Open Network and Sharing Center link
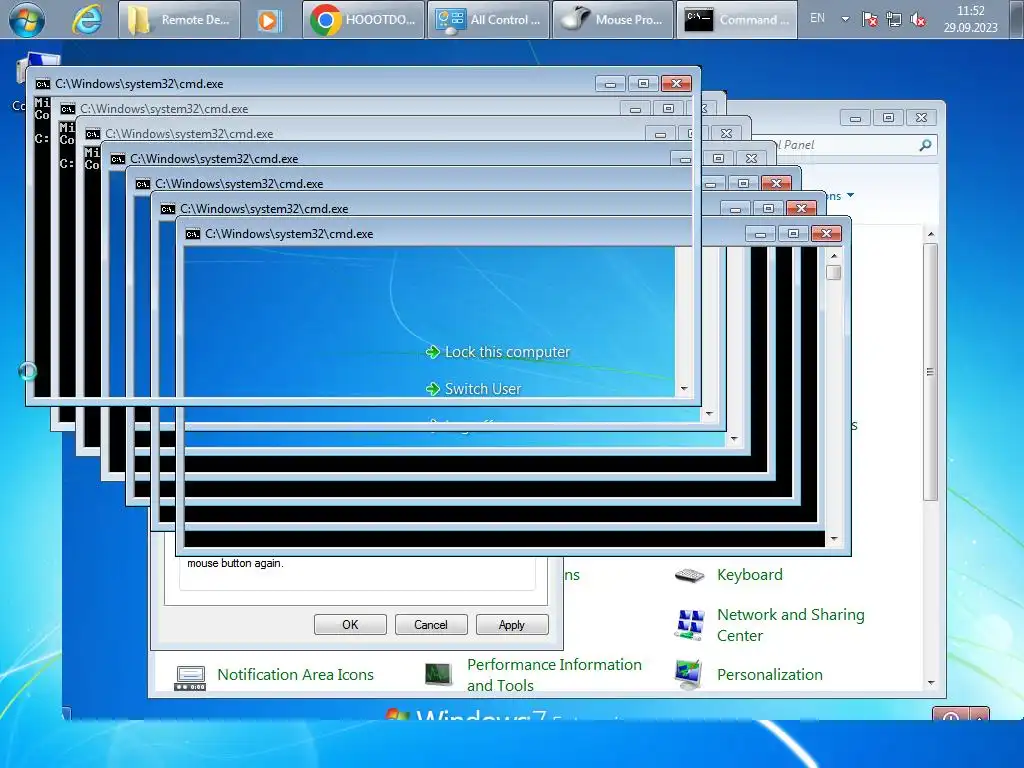The image size is (1024, 768). [790, 625]
